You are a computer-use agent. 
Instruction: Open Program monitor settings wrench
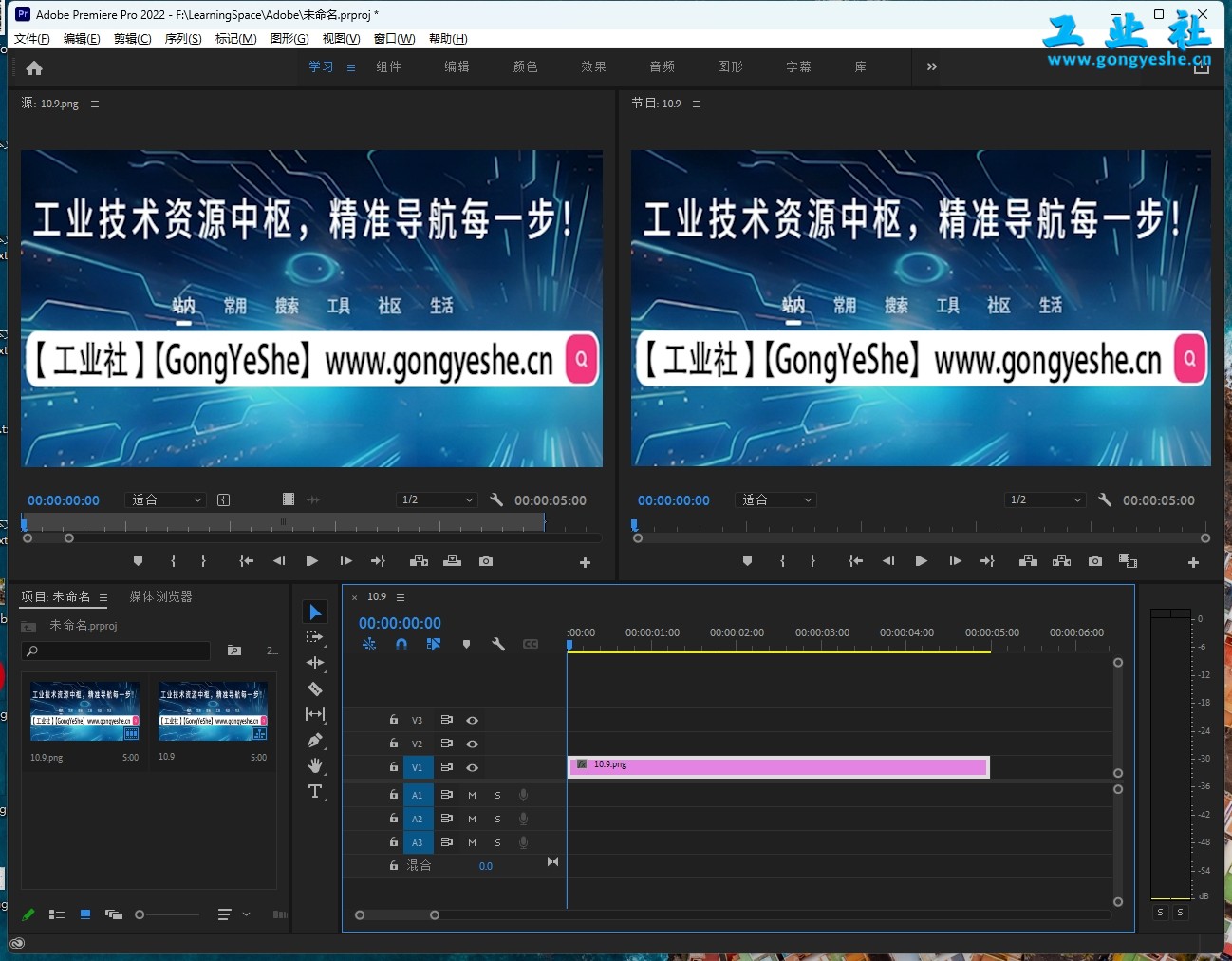(1105, 499)
